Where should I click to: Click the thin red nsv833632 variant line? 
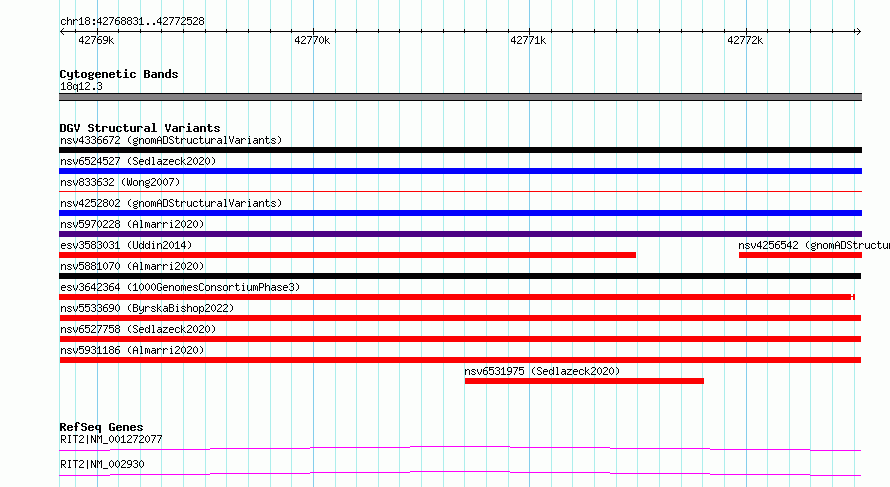(460, 192)
